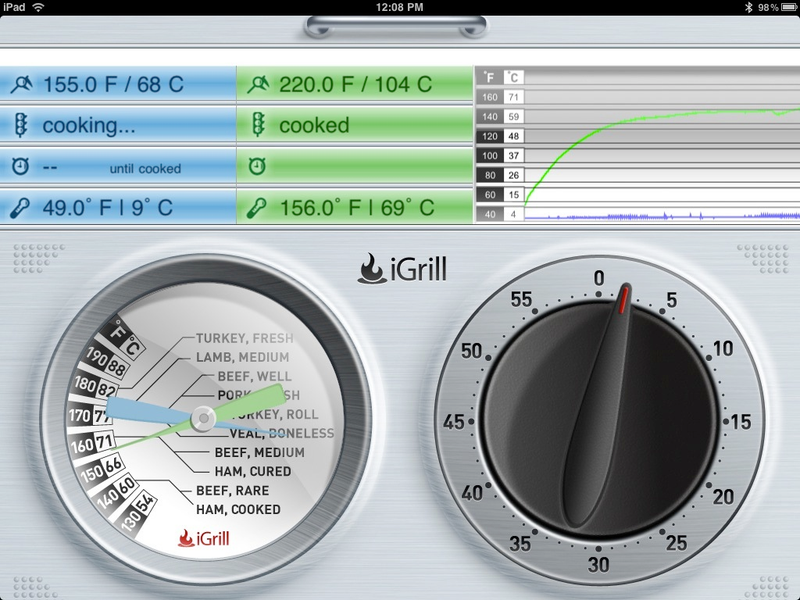The height and width of the screenshot is (600, 800).
Task: Tap the 120 / 48 graph axis label
Action: pyautogui.click(x=500, y=136)
